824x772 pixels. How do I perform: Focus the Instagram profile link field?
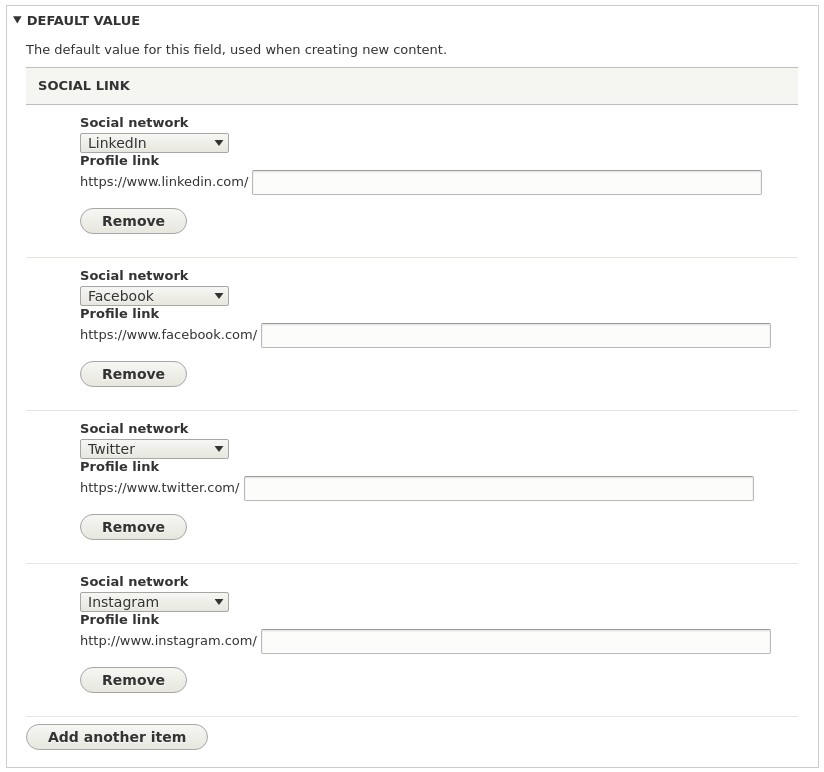pyautogui.click(x=515, y=641)
